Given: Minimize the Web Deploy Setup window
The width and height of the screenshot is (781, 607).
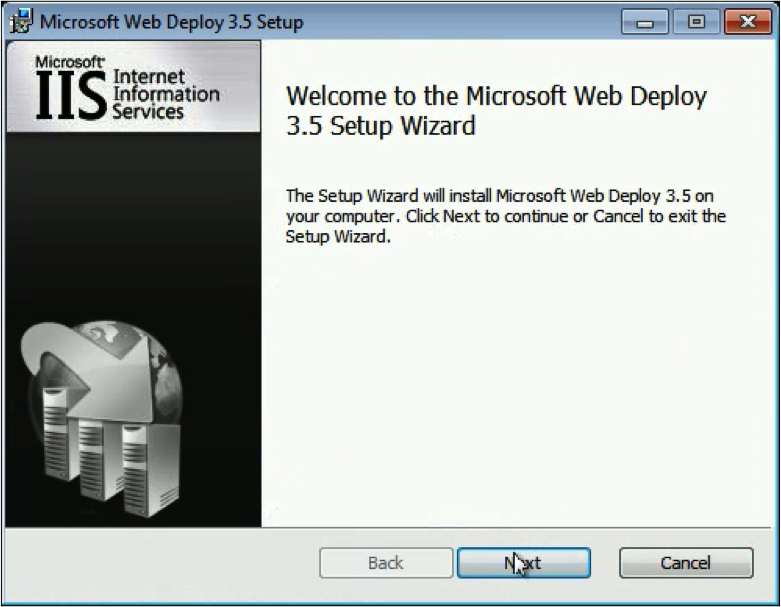Looking at the screenshot, I should [x=645, y=22].
